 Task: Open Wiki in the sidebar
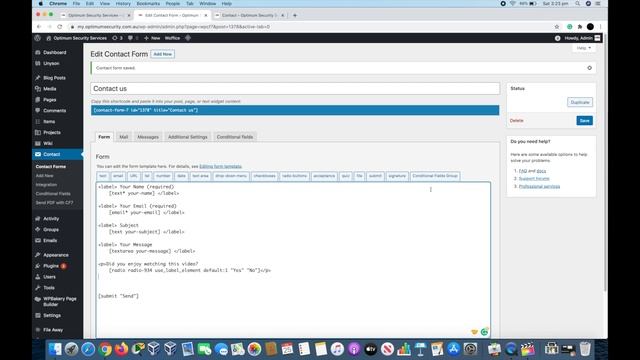[48, 144]
